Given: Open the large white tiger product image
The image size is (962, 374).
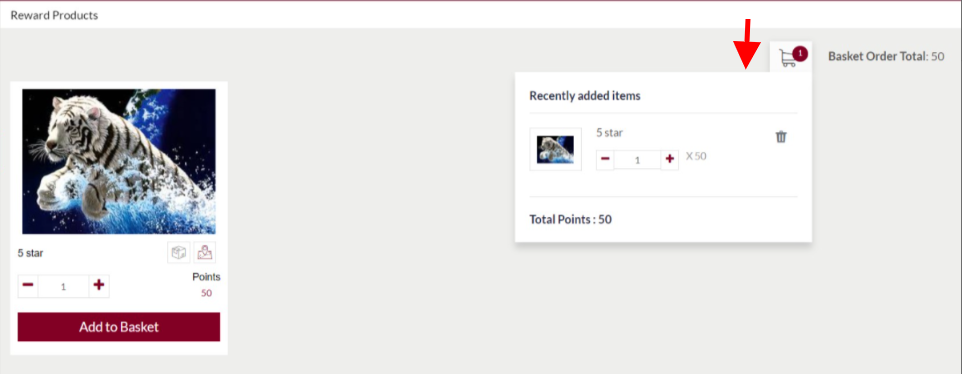Looking at the screenshot, I should pyautogui.click(x=119, y=161).
